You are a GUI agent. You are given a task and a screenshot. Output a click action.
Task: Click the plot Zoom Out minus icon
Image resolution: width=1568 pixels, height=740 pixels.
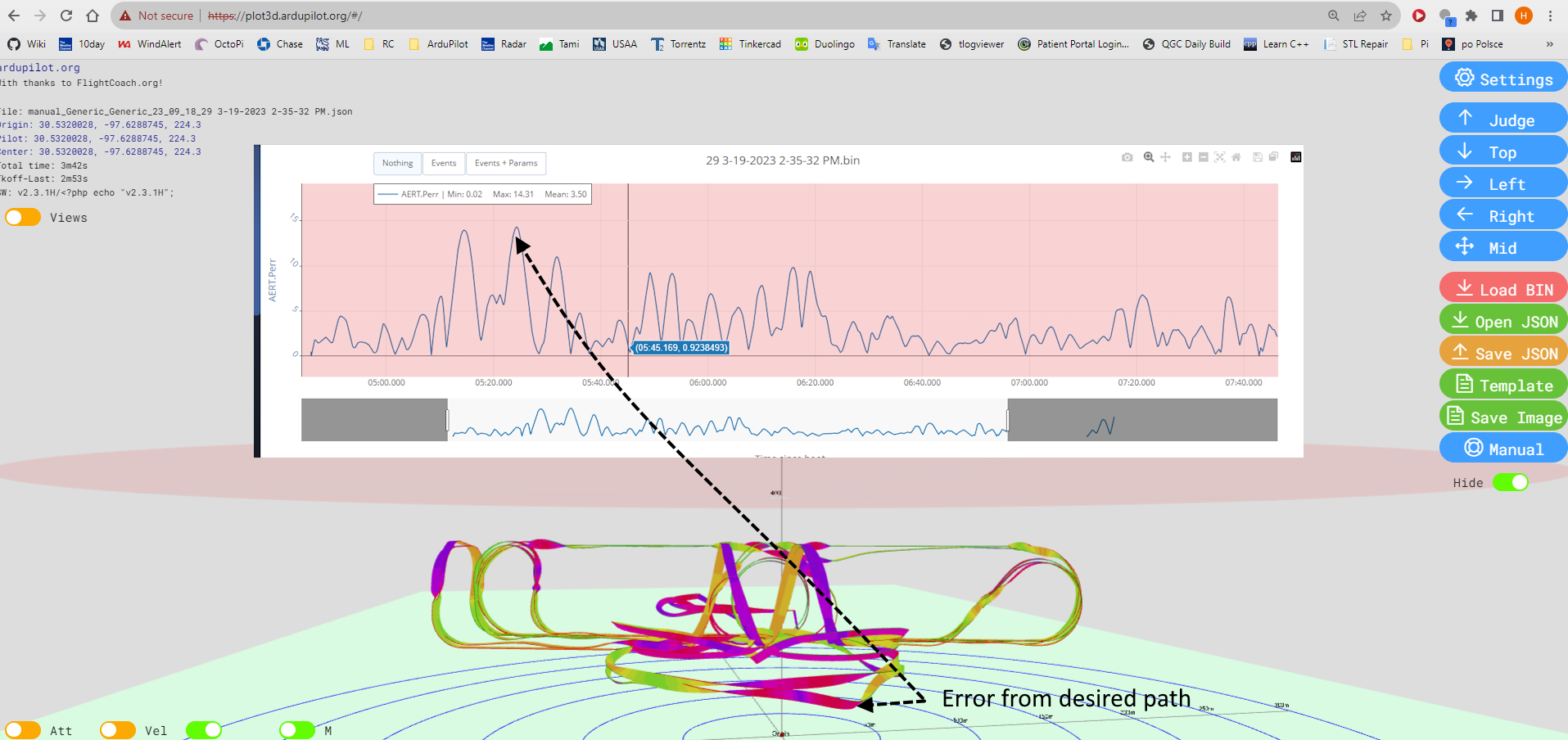[1203, 157]
